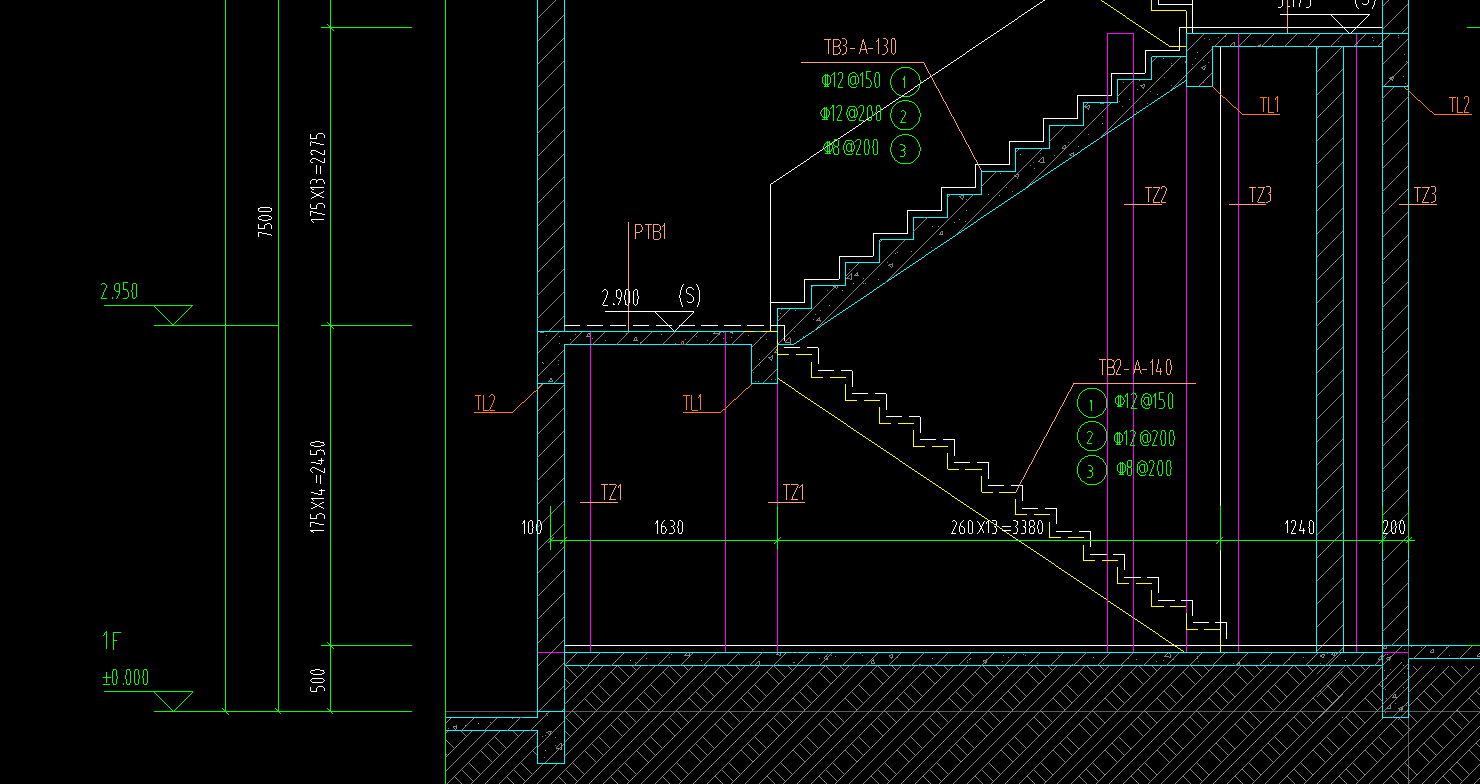This screenshot has height=784, width=1480.
Task: Select Φ12@150 rebar text under TB2-A-140
Action: [1144, 402]
